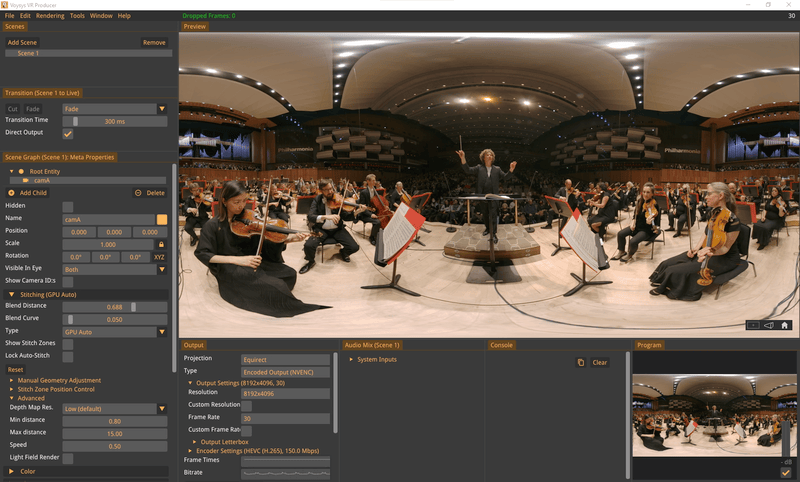Click the Add Child button
Viewport: 800px width, 482px height.
click(28, 193)
